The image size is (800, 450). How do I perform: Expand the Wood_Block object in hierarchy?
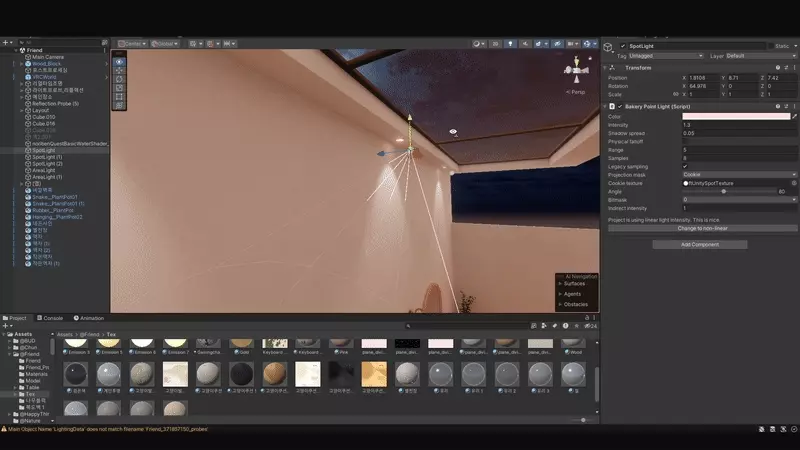point(21,64)
